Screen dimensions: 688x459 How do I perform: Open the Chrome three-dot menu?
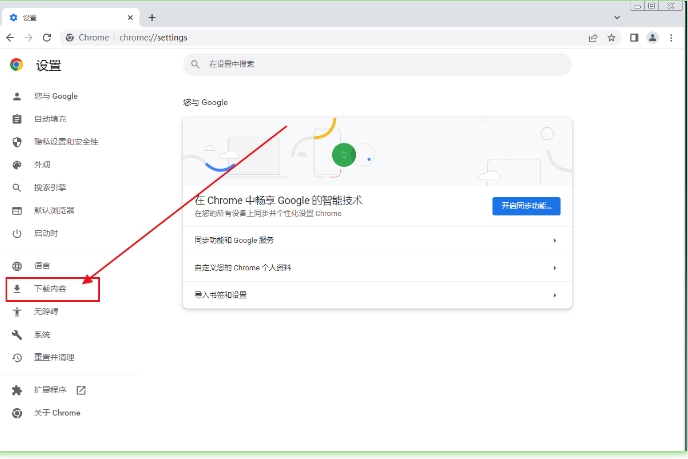(671, 38)
